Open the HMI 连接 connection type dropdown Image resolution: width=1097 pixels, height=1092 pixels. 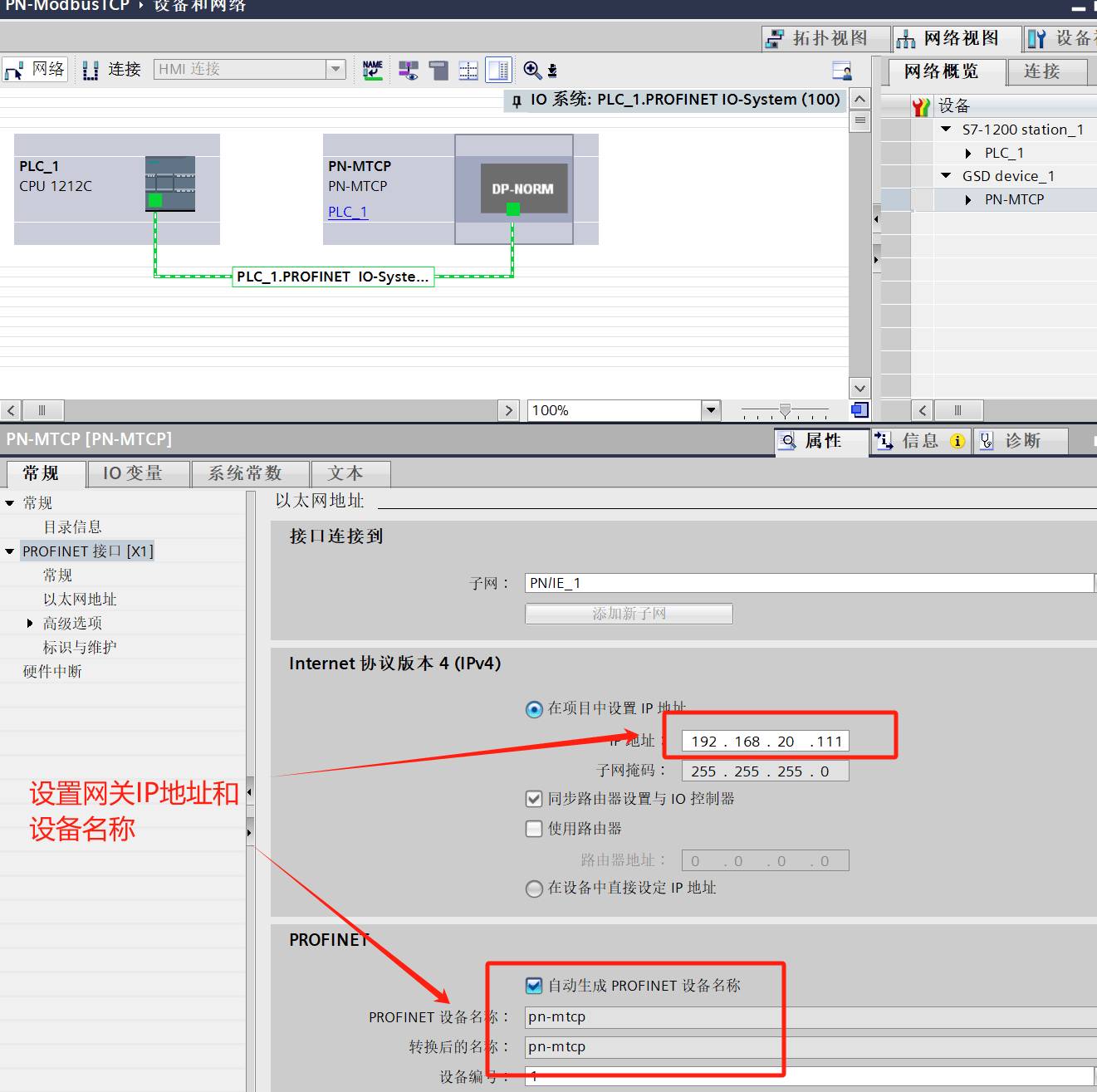pyautogui.click(x=335, y=70)
